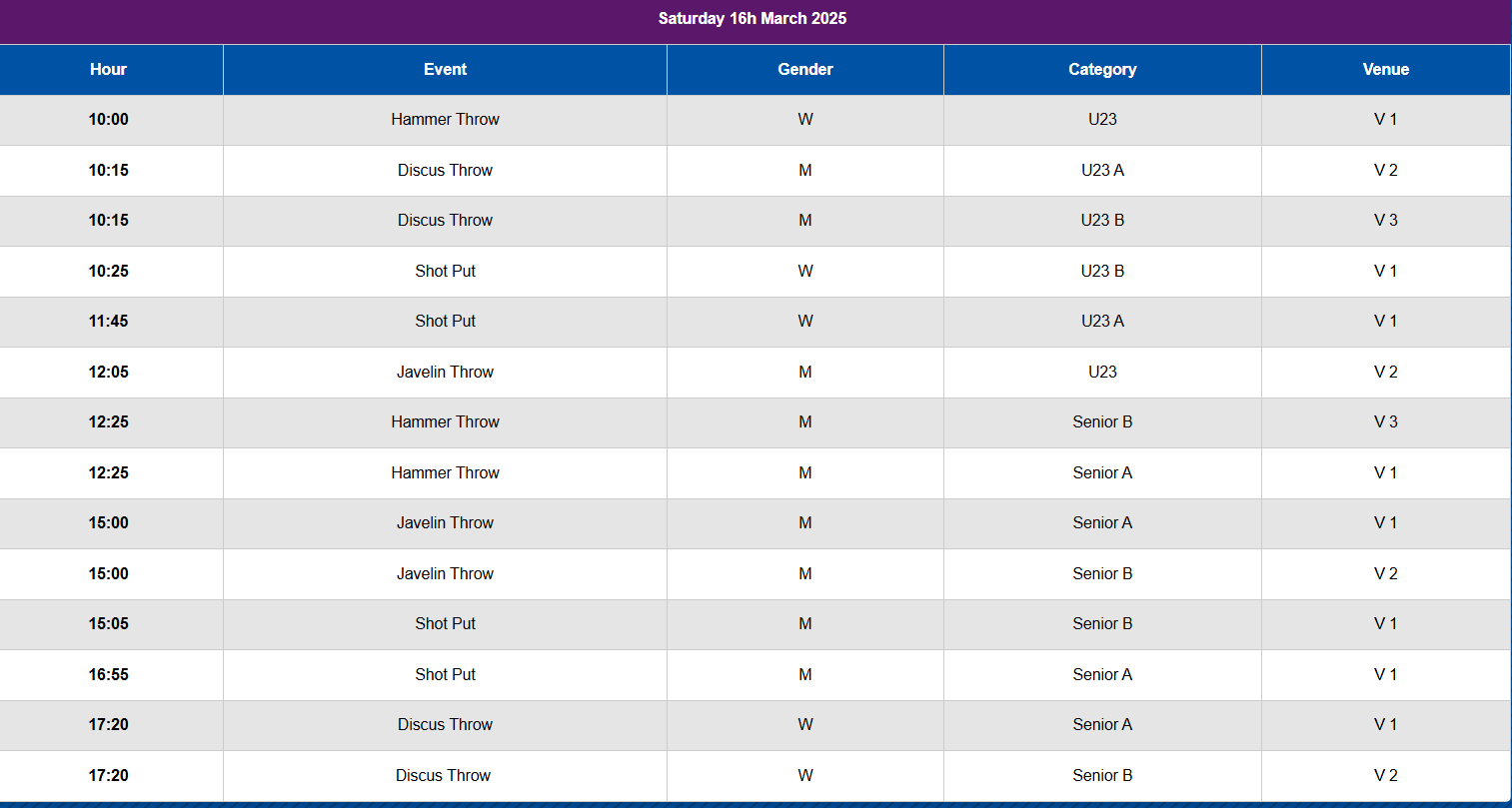Image resolution: width=1512 pixels, height=808 pixels.
Task: Click Senior B category of men's Hammer Throw
Action: tap(1101, 421)
